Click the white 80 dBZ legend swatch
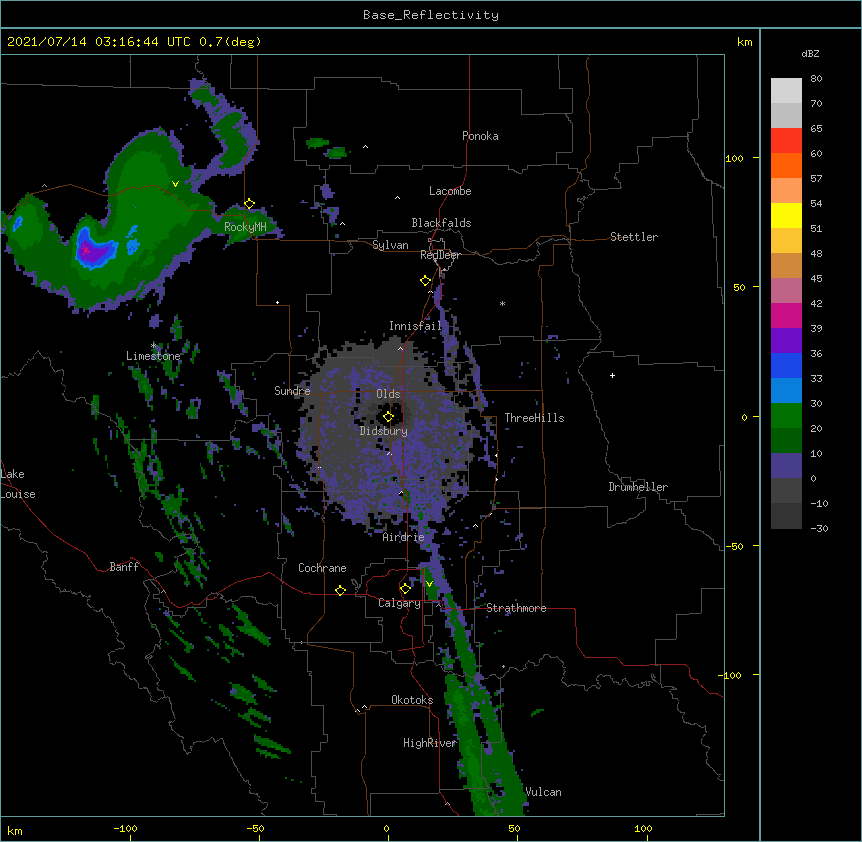The image size is (862, 842). coord(786,91)
